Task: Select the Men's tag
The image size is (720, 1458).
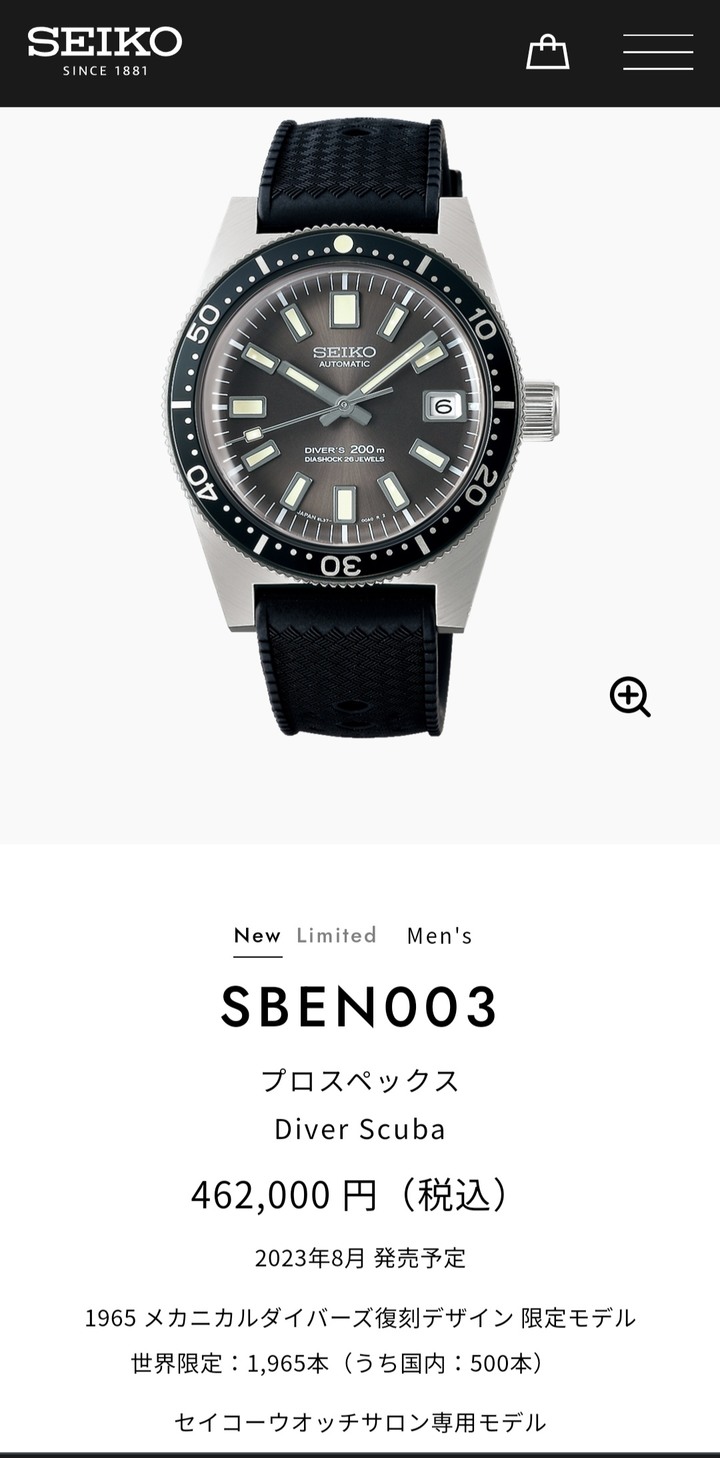Action: pyautogui.click(x=440, y=936)
